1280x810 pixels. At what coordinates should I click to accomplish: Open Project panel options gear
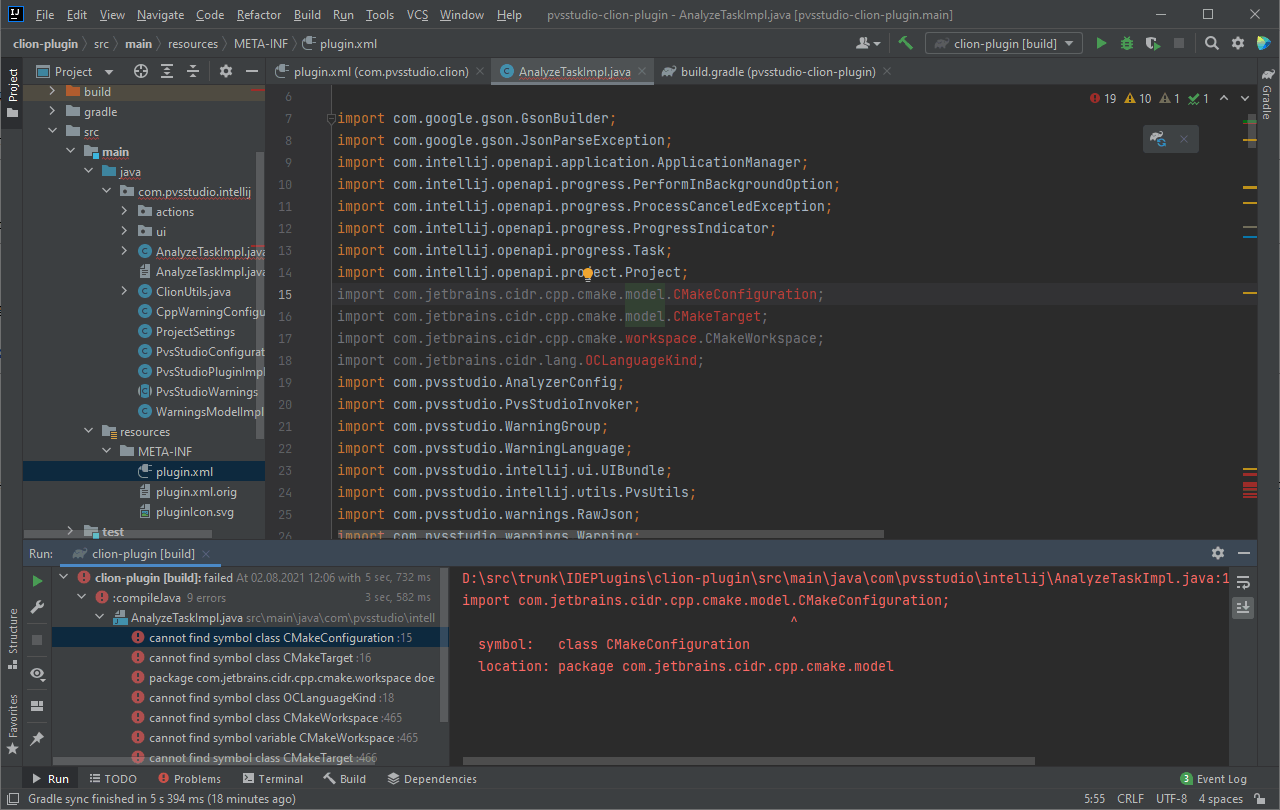226,71
